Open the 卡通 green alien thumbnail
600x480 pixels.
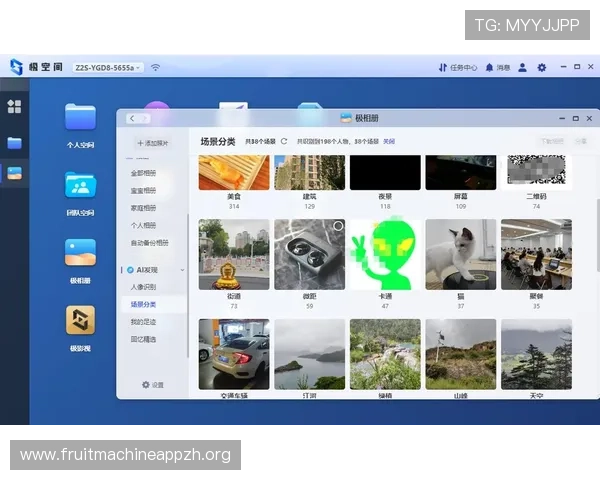[x=385, y=254]
